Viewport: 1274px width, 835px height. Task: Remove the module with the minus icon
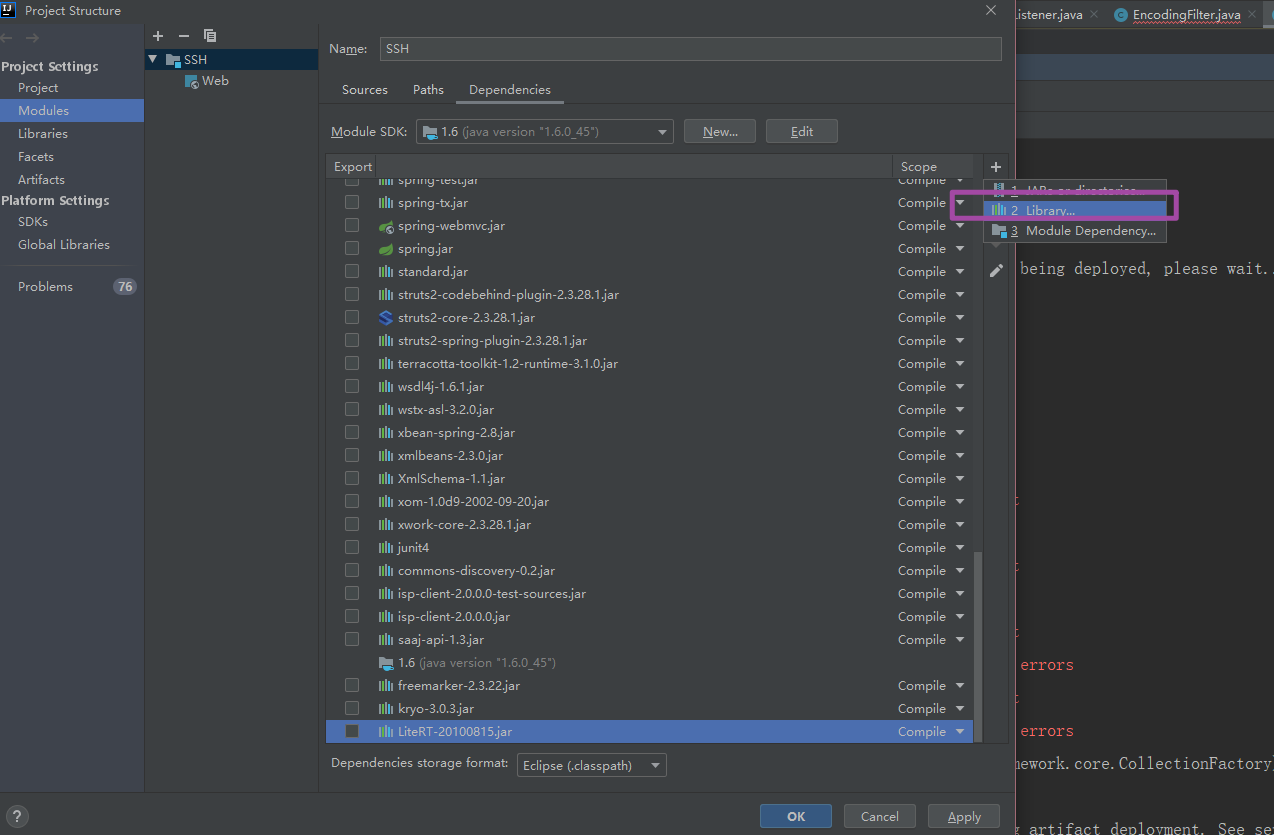[184, 35]
